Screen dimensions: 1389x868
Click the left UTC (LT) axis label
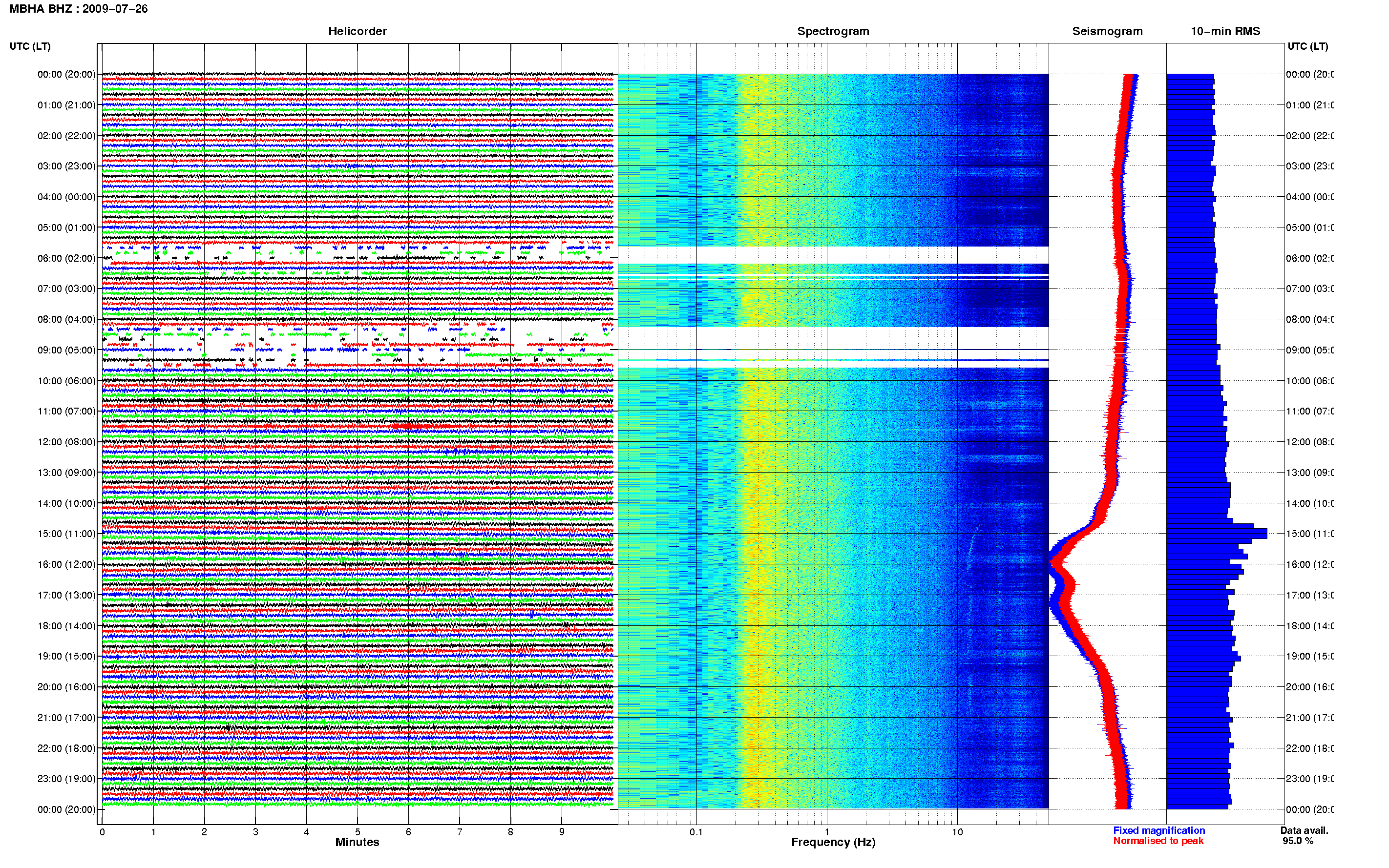[x=30, y=46]
